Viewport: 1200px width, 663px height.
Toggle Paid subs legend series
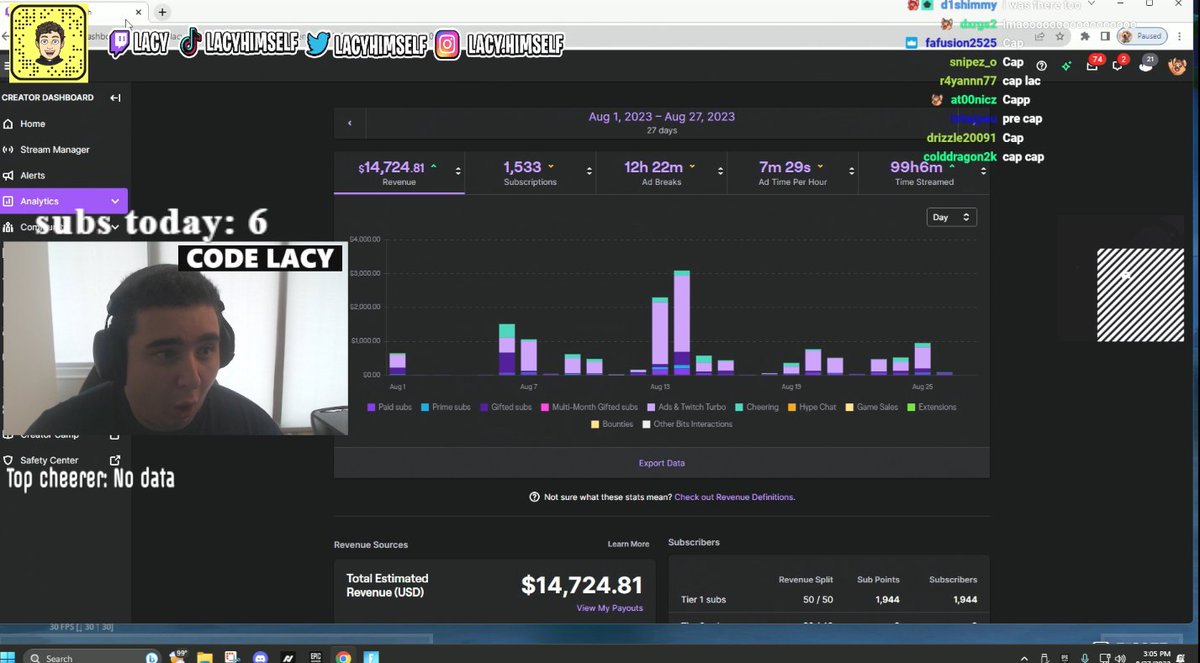[x=389, y=407]
